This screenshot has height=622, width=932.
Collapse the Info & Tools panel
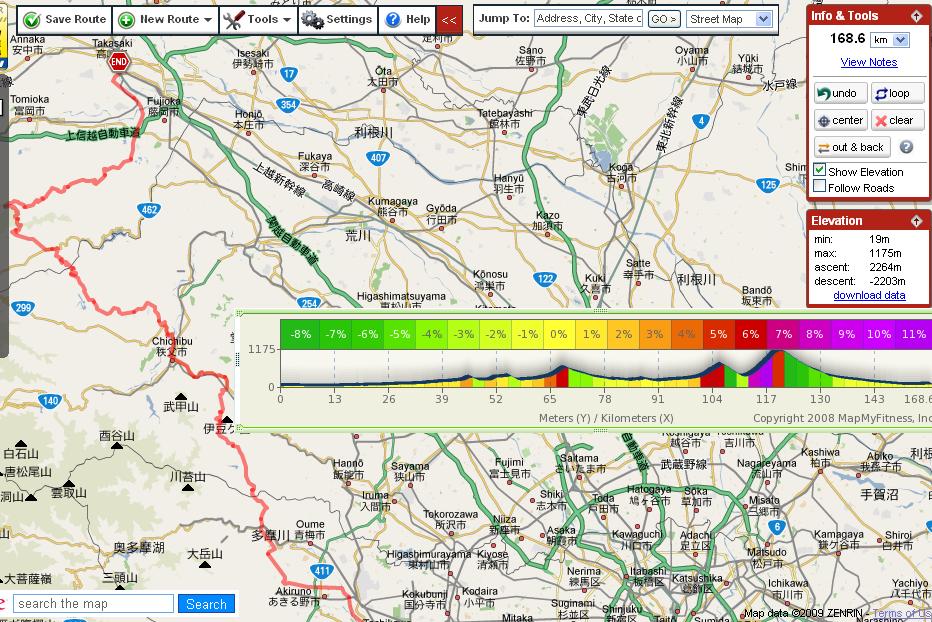click(x=917, y=16)
